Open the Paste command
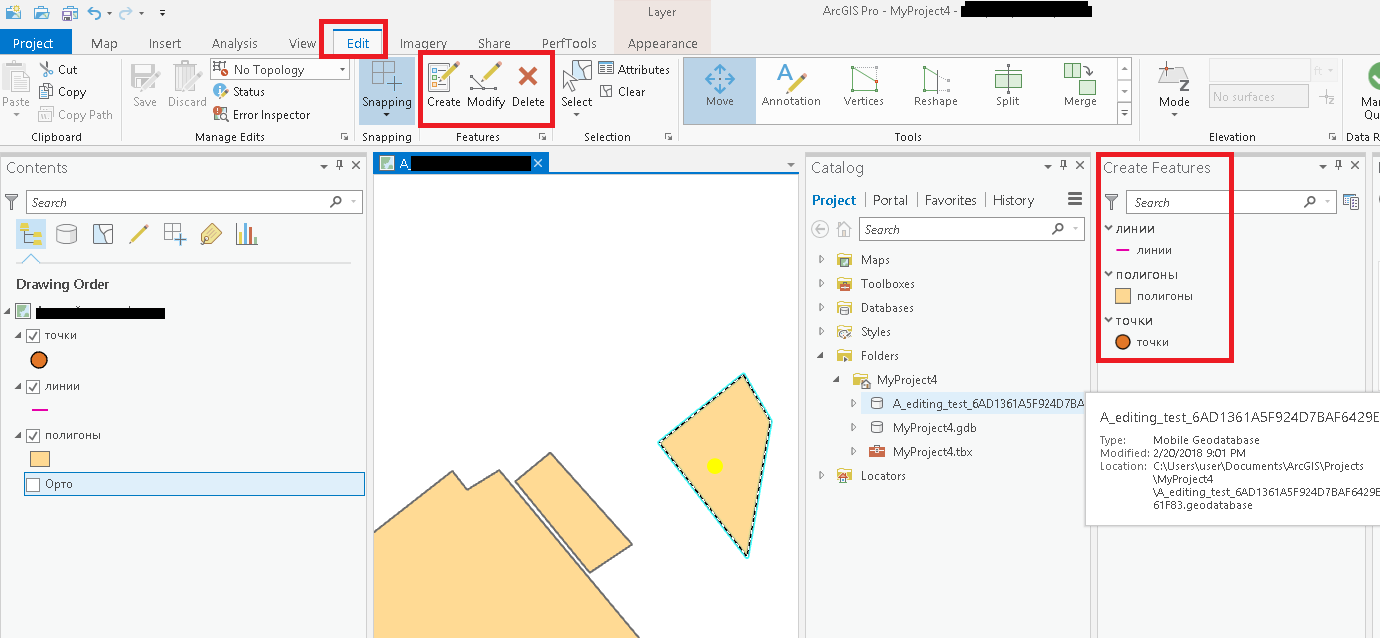 [x=16, y=90]
